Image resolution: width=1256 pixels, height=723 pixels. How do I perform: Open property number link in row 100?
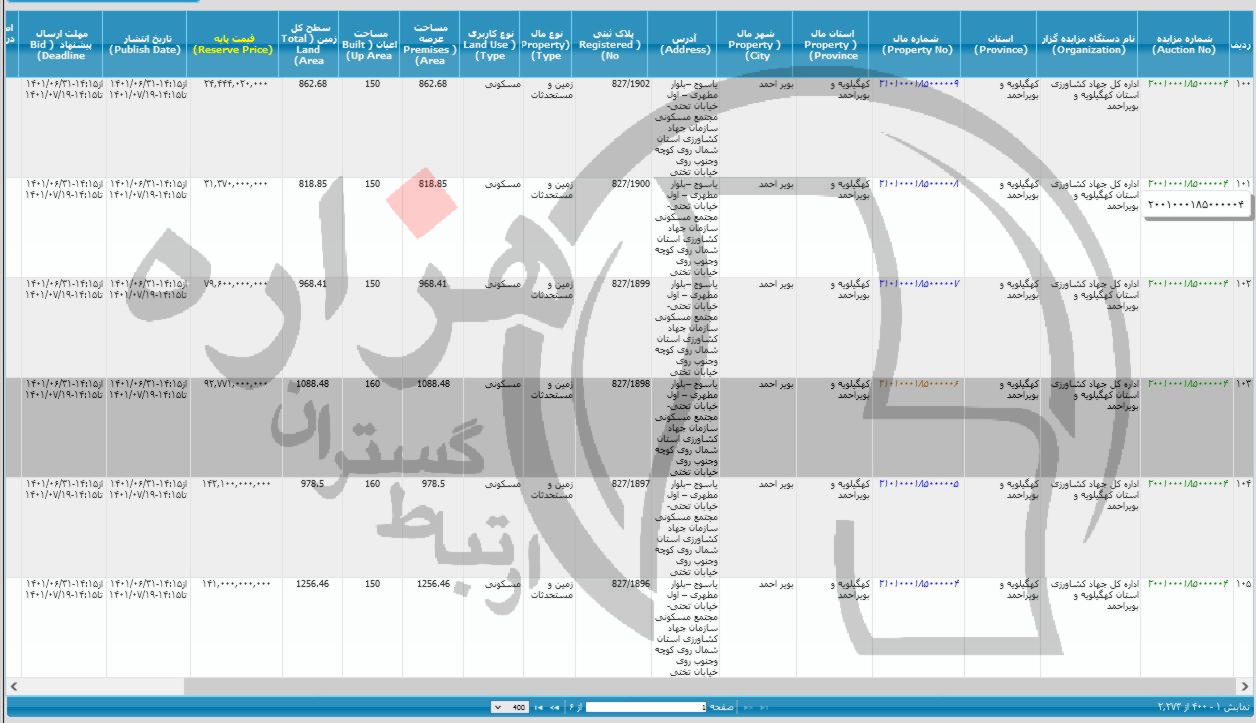[x=918, y=84]
